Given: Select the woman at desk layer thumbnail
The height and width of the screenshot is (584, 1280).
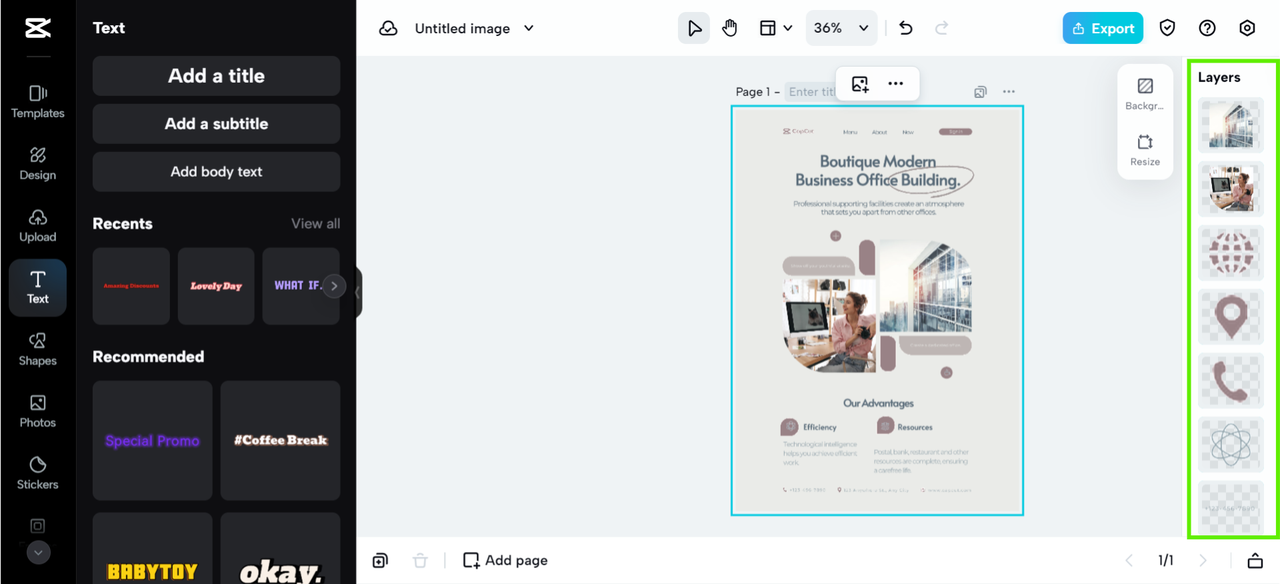Looking at the screenshot, I should coord(1231,189).
